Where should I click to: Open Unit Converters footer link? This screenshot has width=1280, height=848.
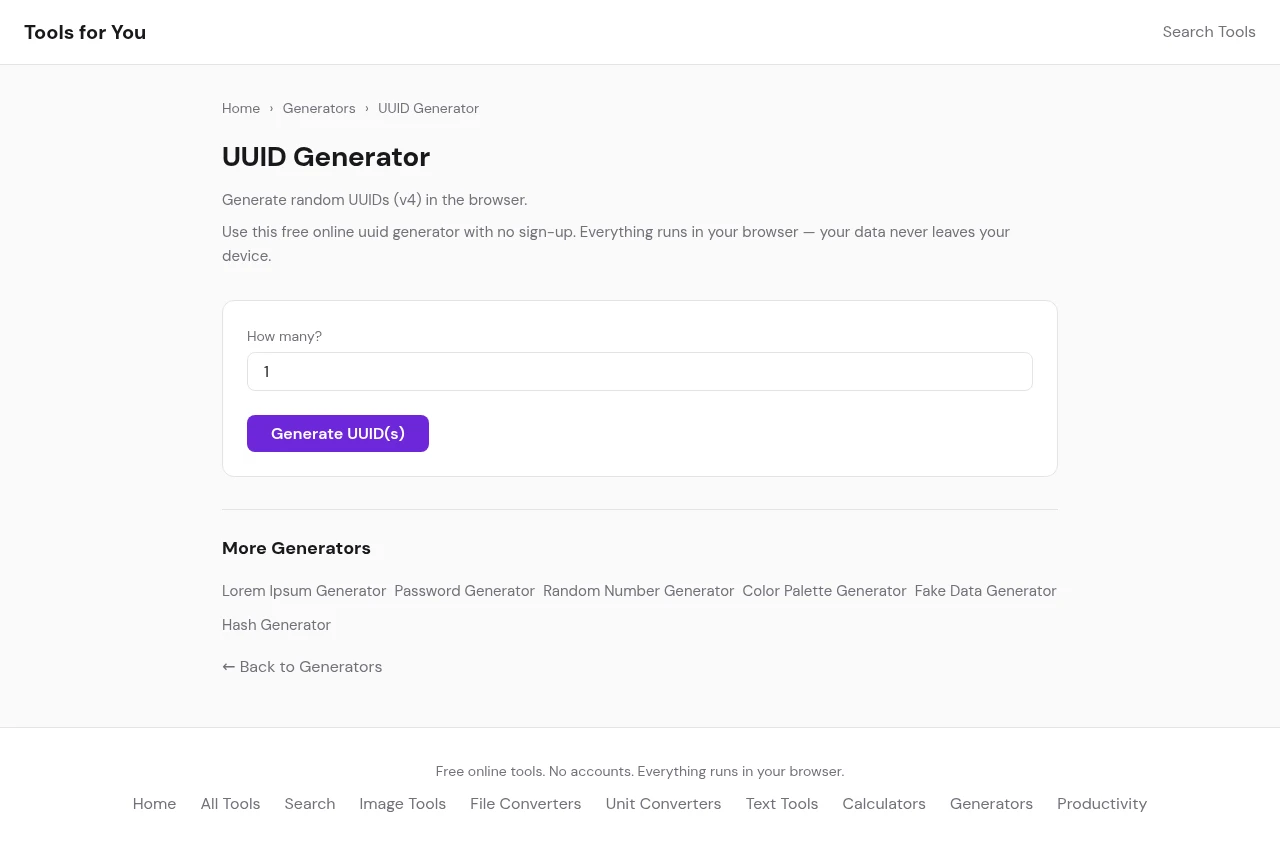[x=663, y=804]
